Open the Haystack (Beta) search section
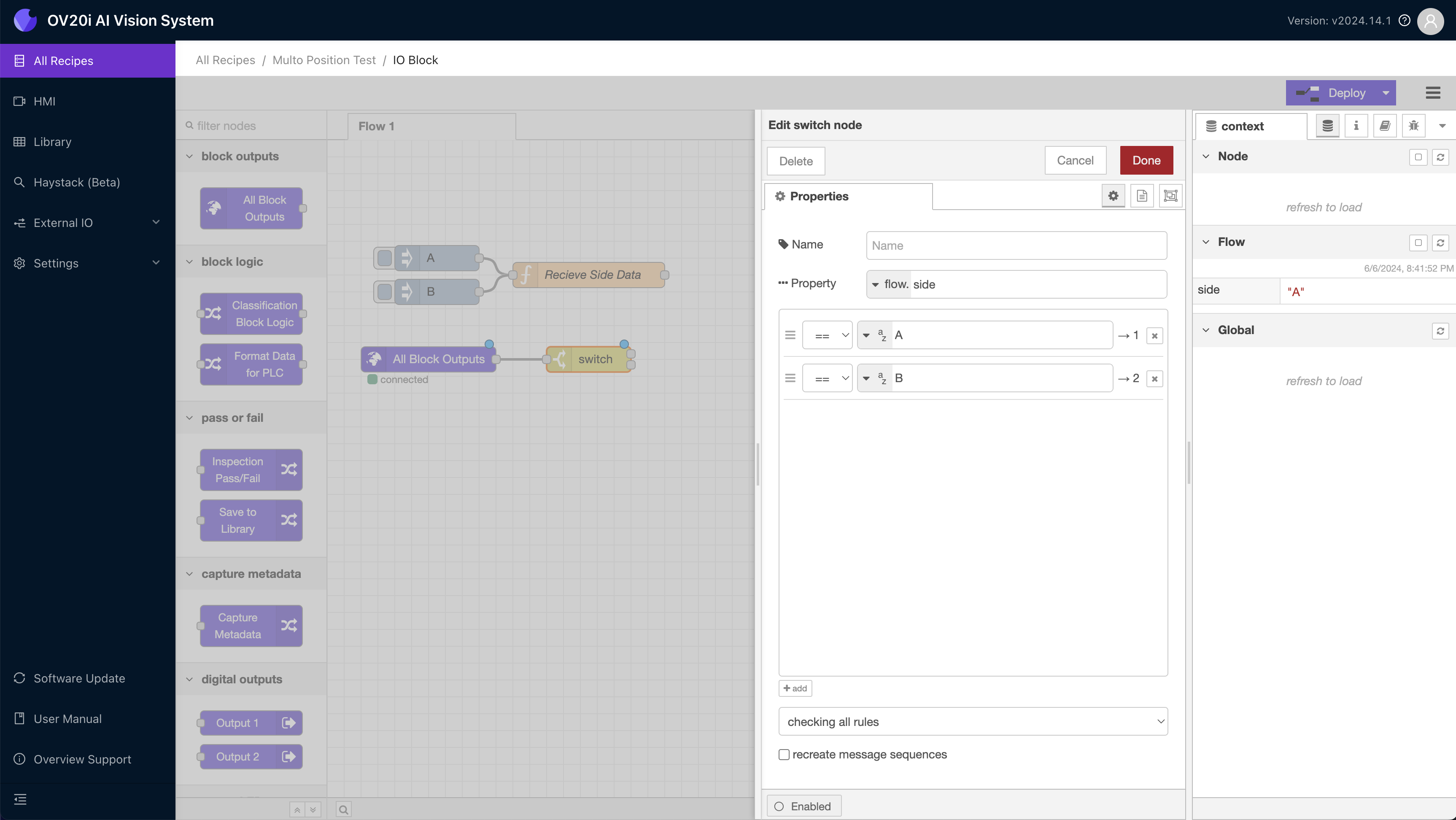 pos(76,182)
